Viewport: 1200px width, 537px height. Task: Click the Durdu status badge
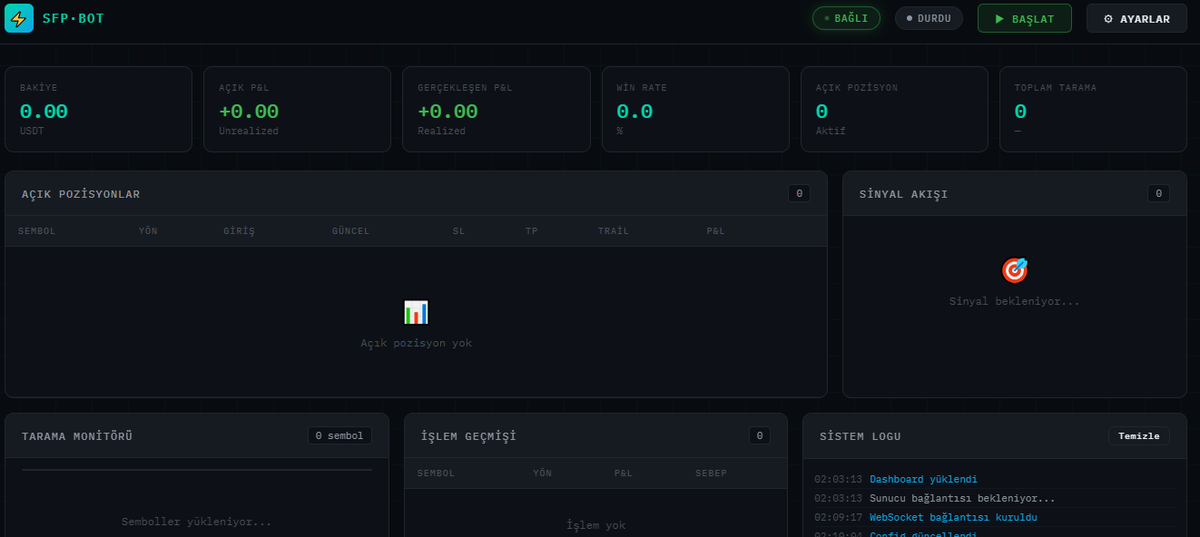pos(929,18)
